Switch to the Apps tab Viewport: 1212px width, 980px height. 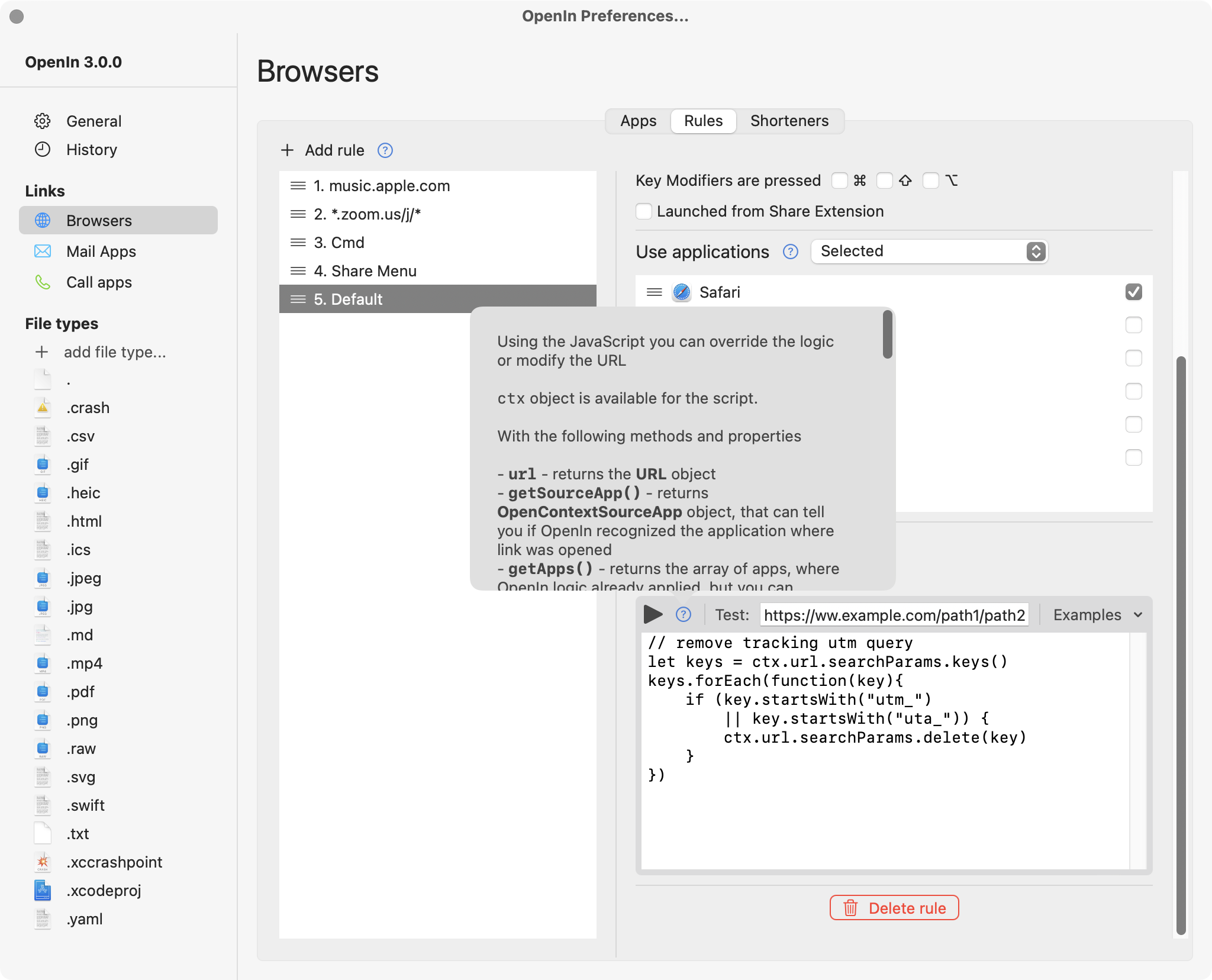pos(638,121)
